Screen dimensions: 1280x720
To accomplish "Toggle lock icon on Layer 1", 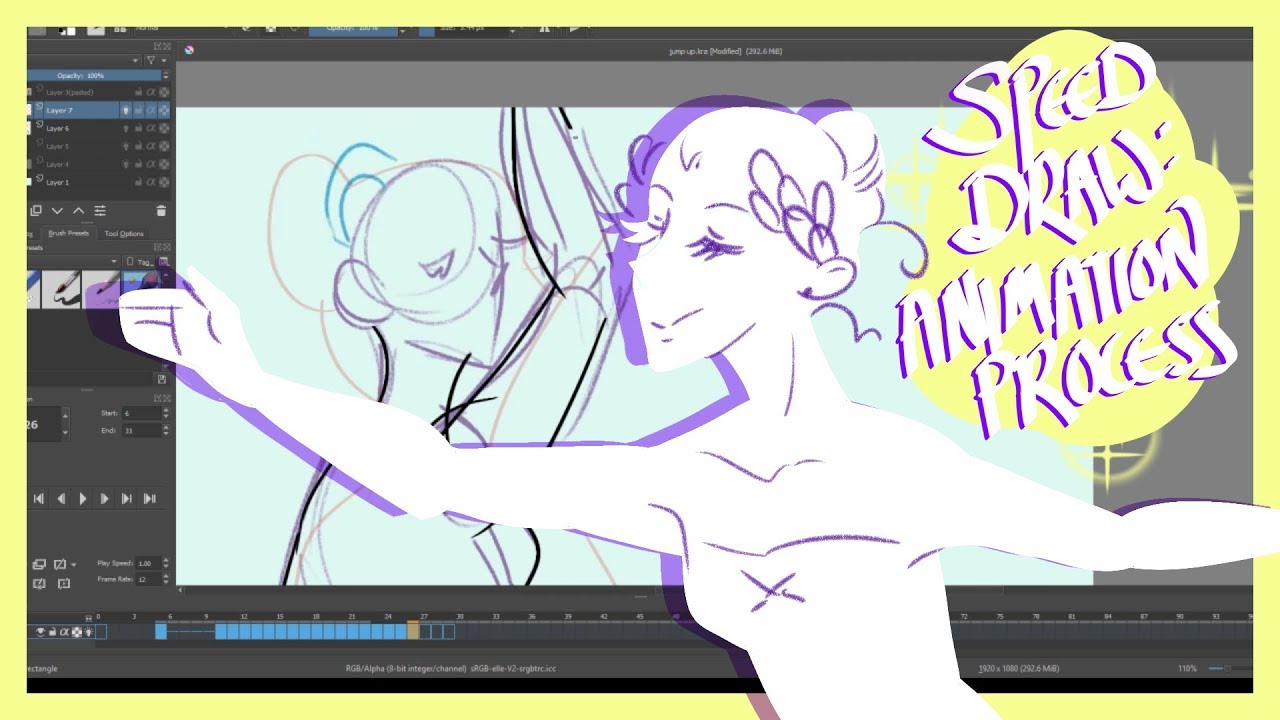I will 138,182.
